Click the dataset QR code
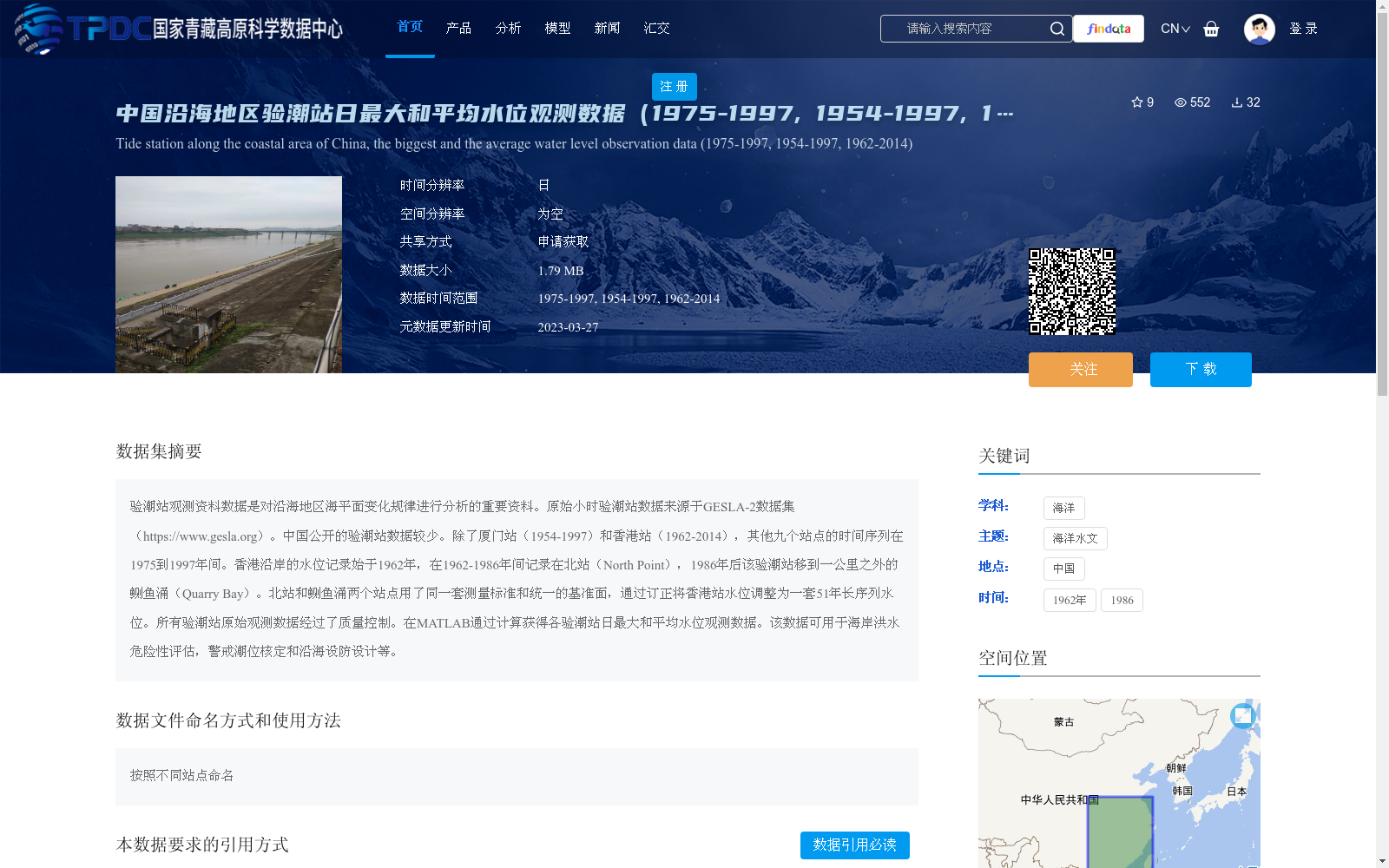Image resolution: width=1389 pixels, height=868 pixels. (x=1073, y=289)
